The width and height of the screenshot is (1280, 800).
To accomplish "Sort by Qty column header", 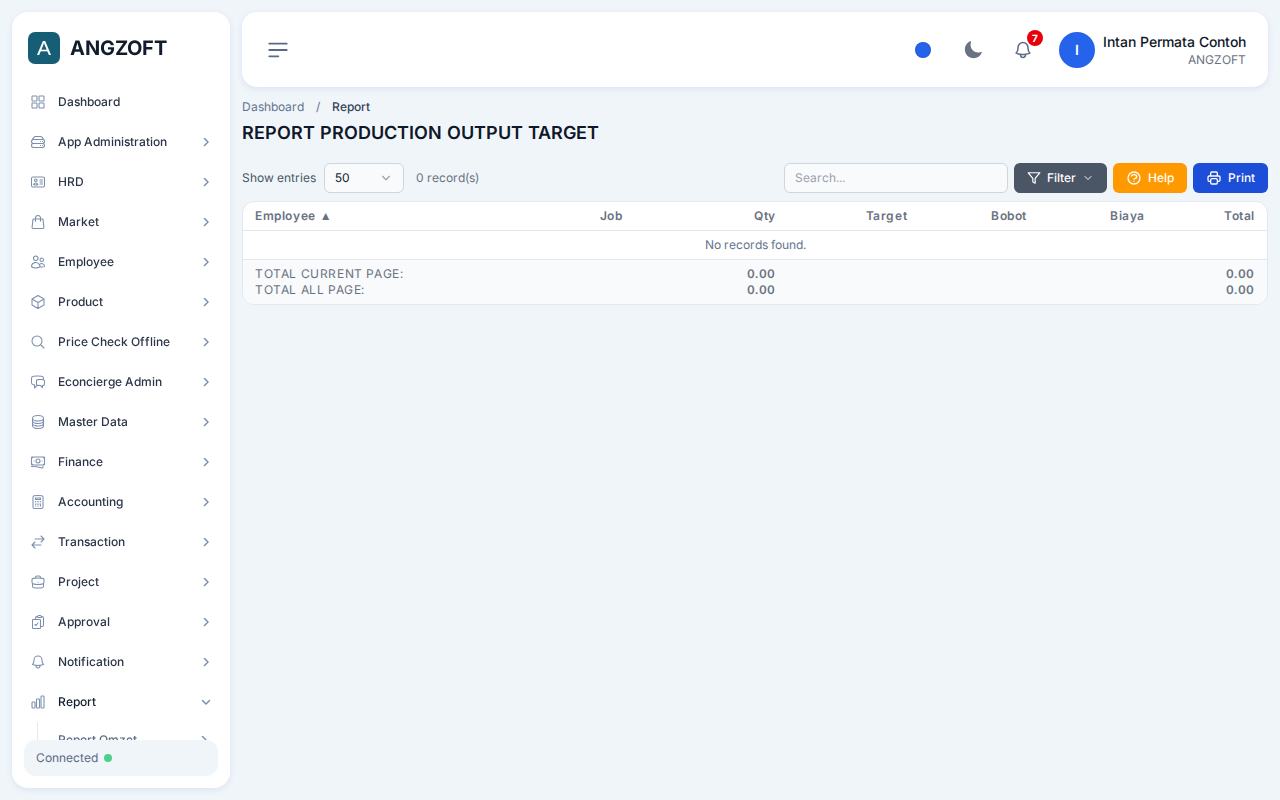I will 764,216.
